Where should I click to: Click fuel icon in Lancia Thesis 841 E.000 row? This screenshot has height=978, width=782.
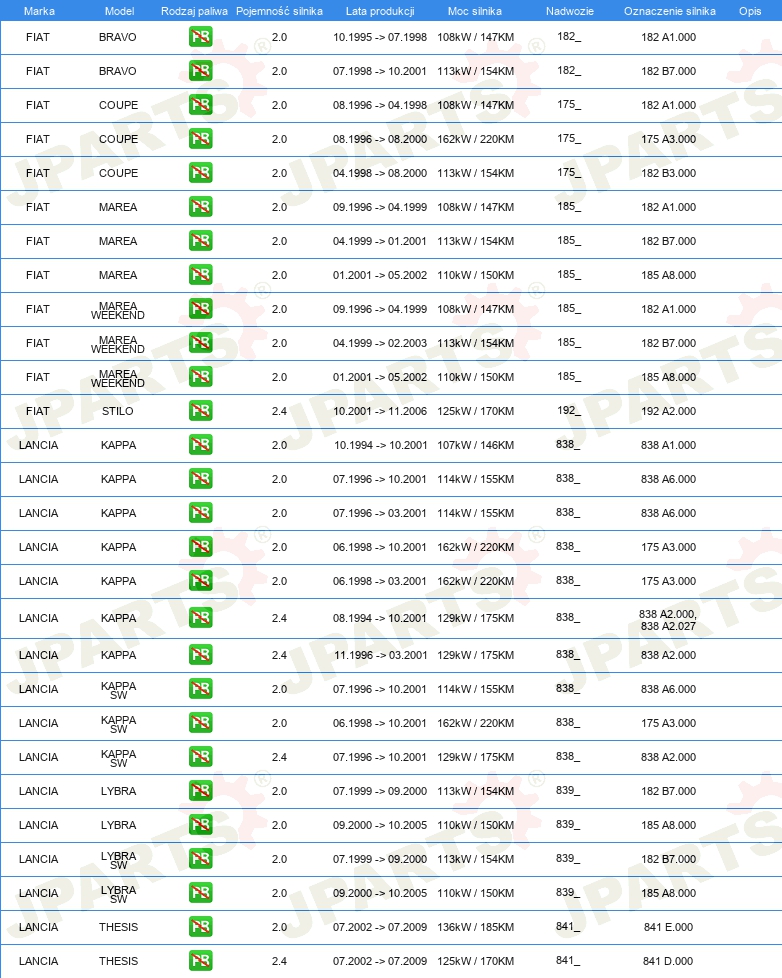[x=201, y=927]
